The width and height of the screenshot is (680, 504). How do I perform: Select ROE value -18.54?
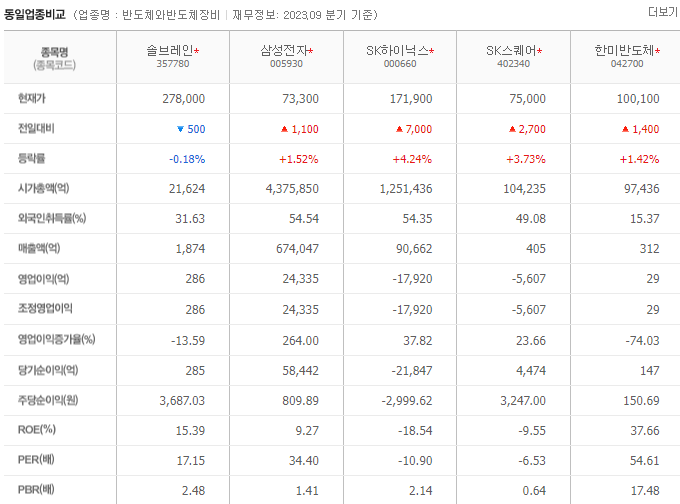click(x=415, y=431)
